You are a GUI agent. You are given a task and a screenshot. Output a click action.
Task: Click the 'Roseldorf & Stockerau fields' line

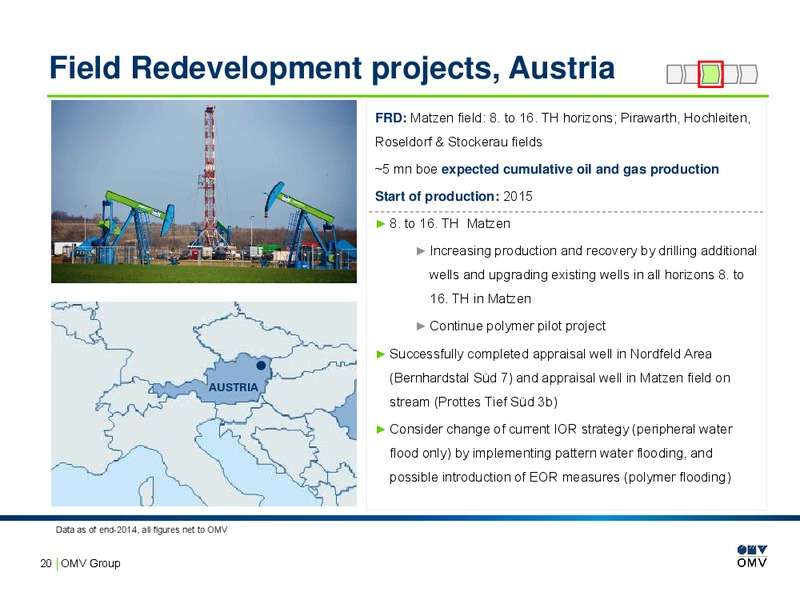(458, 142)
